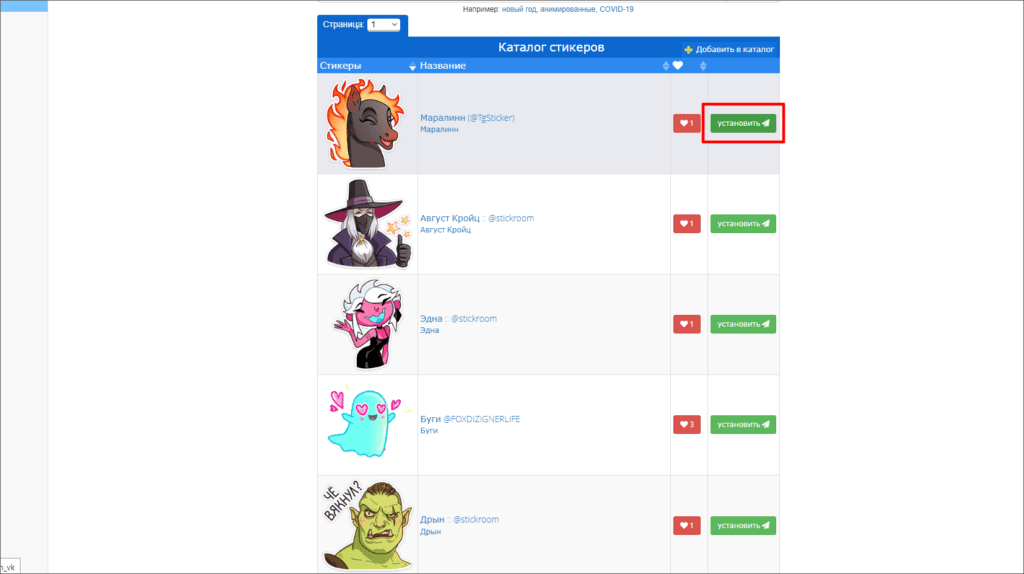Click heart button for Эдна stickers
The width and height of the screenshot is (1024, 574).
686,325
